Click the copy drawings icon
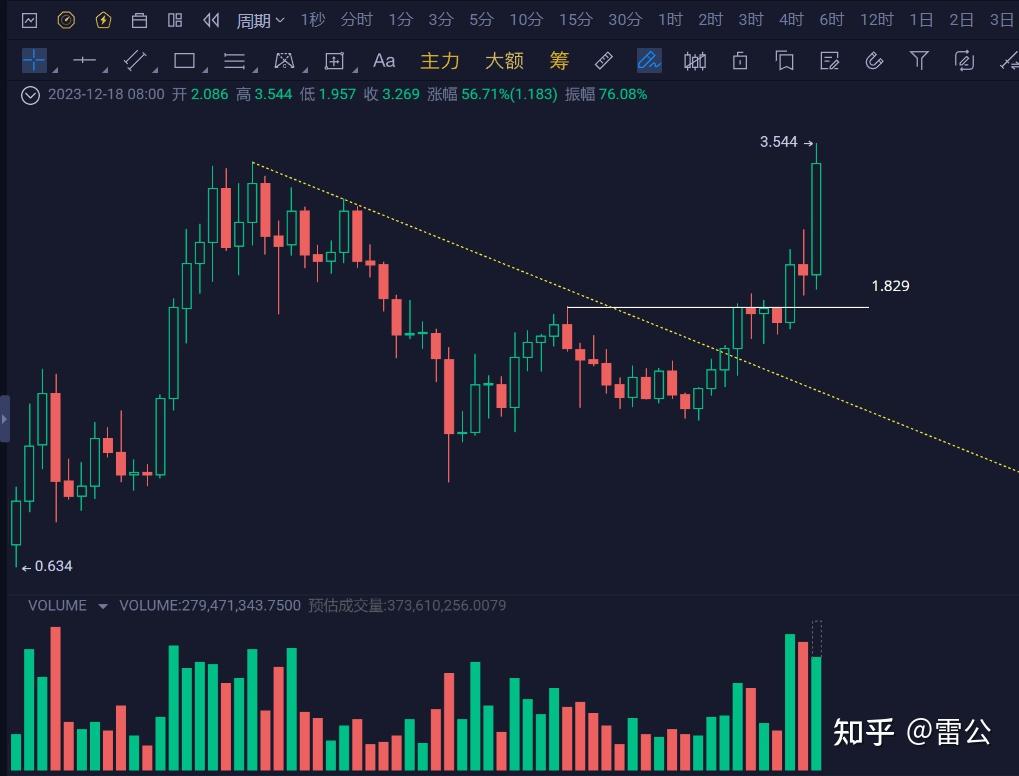 [784, 60]
